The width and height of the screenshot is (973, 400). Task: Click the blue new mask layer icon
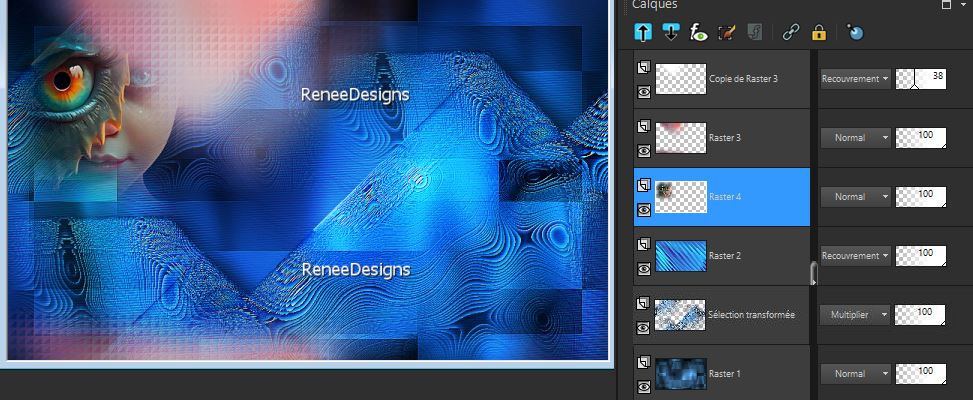[855, 32]
